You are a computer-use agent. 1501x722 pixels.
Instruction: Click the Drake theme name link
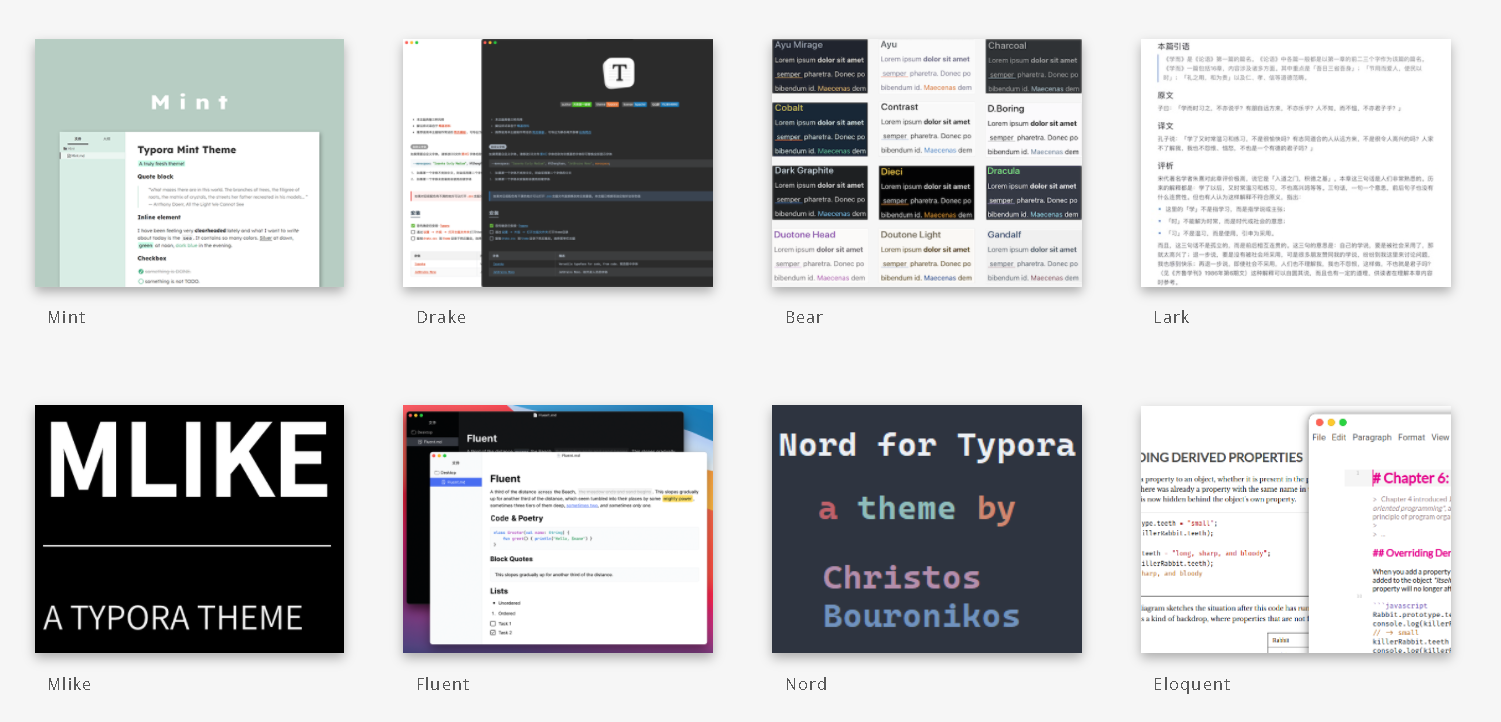coord(442,317)
